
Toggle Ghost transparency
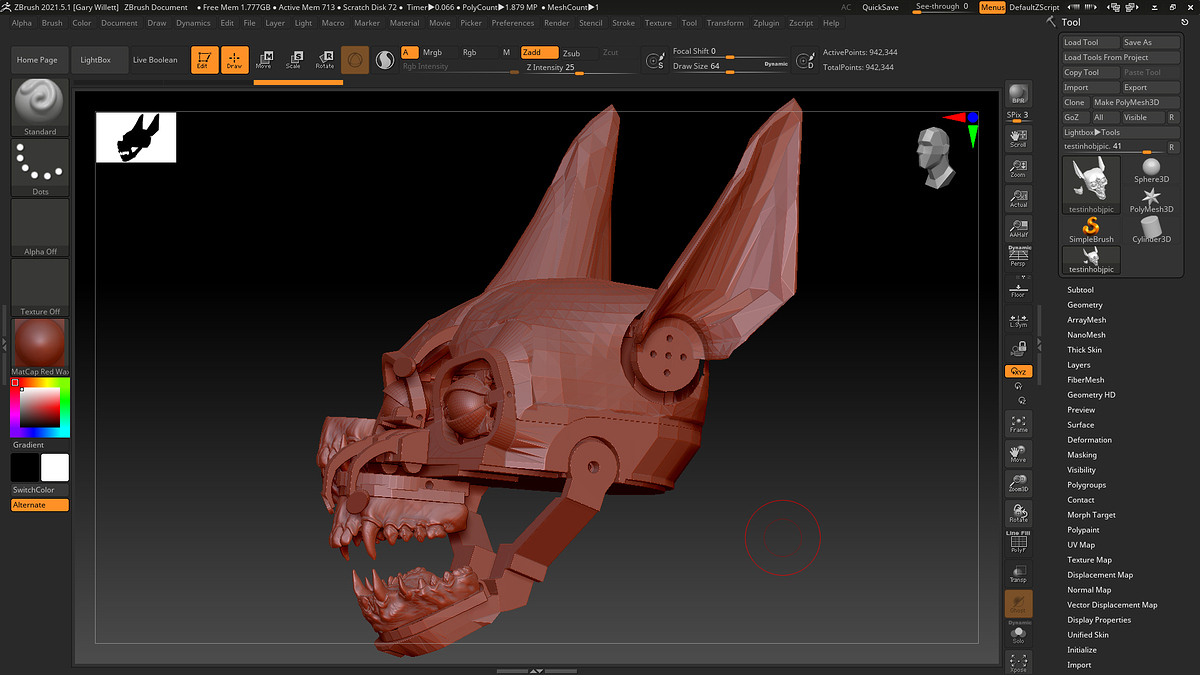1018,603
